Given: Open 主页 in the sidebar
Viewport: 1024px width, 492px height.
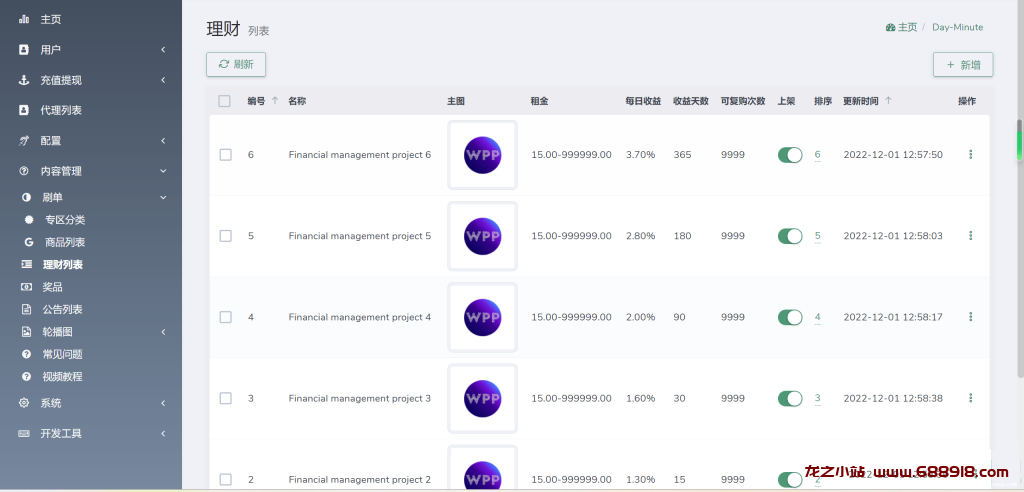Looking at the screenshot, I should pos(51,20).
